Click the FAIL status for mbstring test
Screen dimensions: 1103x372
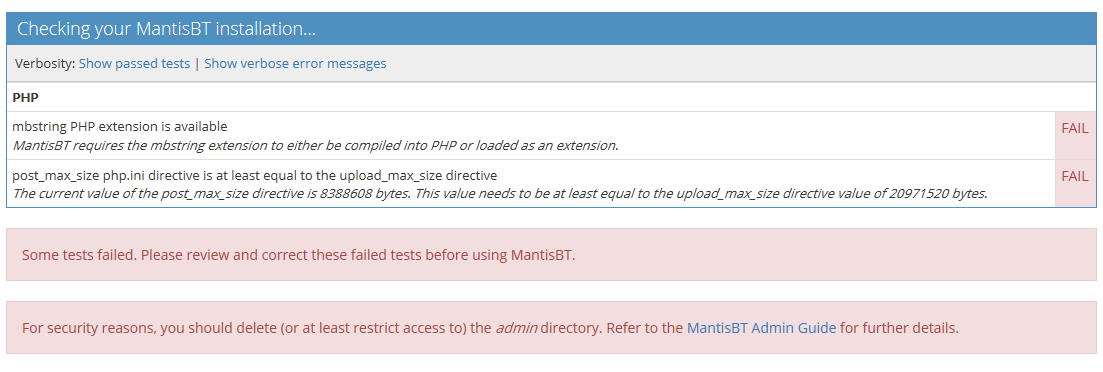tap(1075, 129)
